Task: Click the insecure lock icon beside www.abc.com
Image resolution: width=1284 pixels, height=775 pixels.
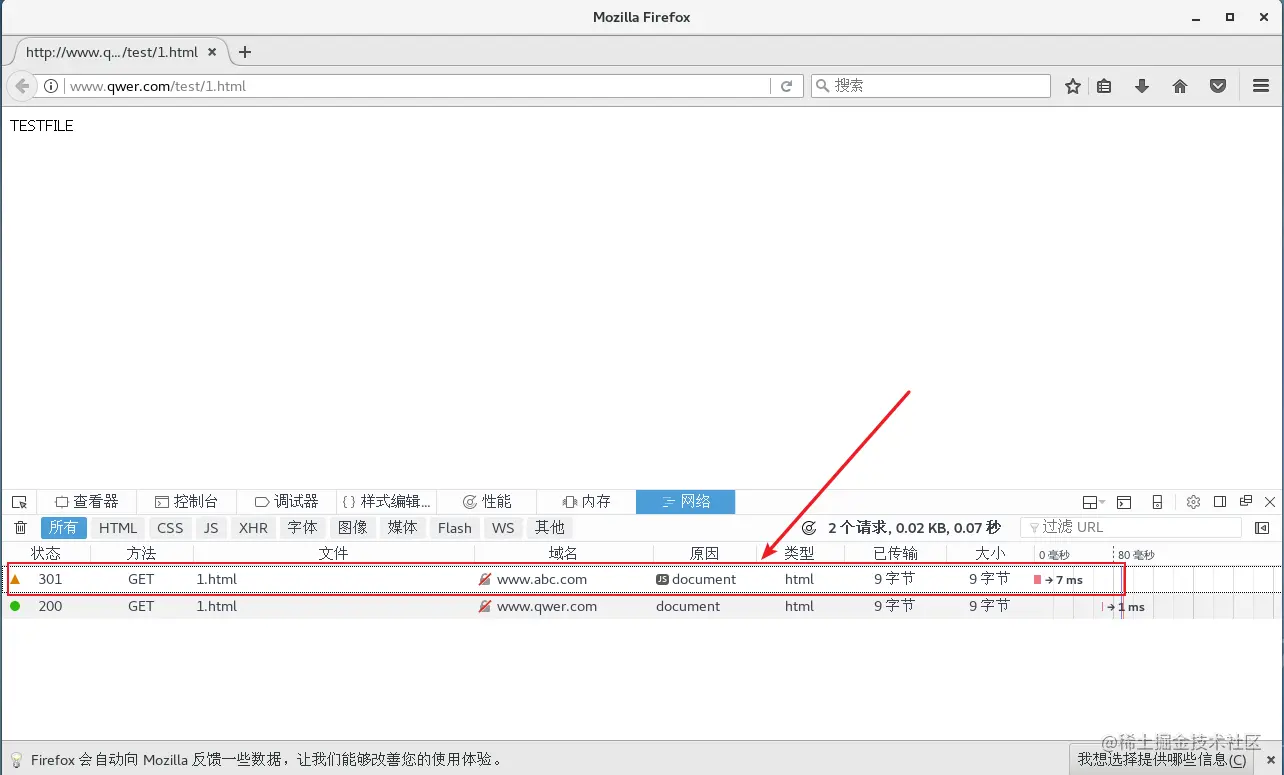Action: click(x=485, y=579)
